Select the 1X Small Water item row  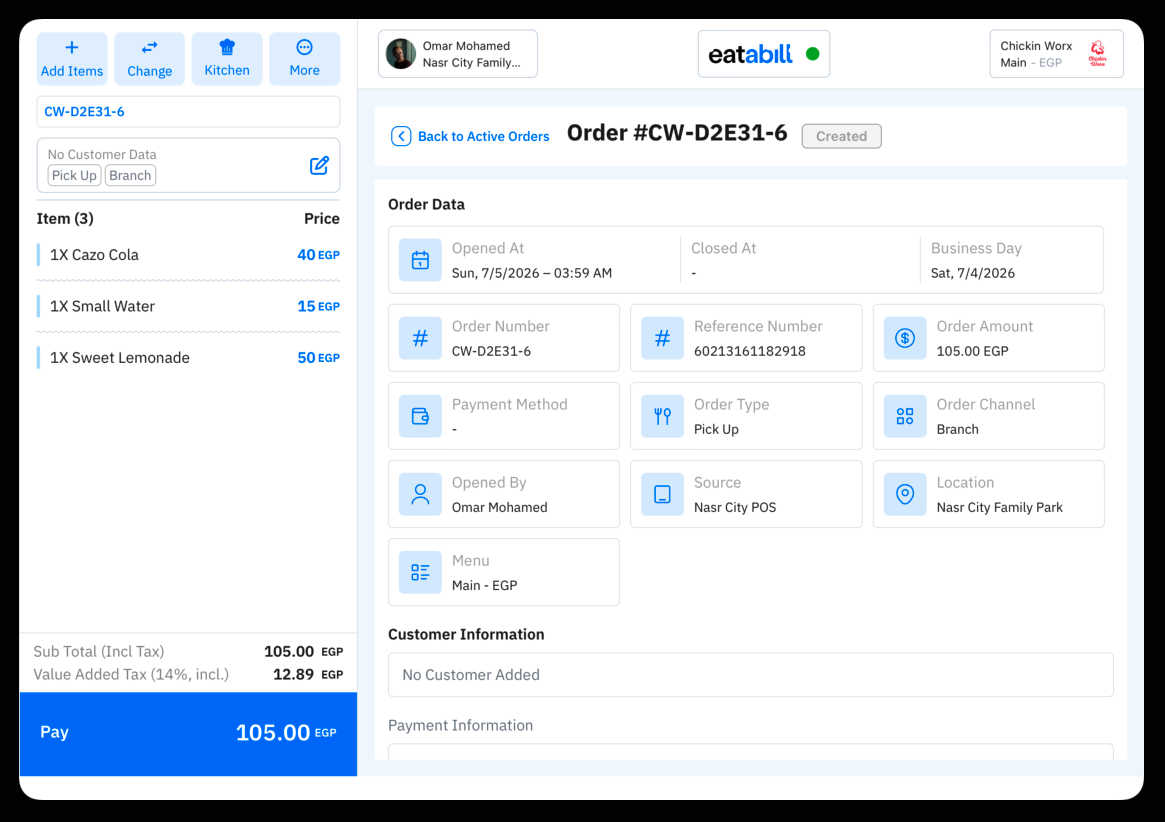(x=188, y=306)
